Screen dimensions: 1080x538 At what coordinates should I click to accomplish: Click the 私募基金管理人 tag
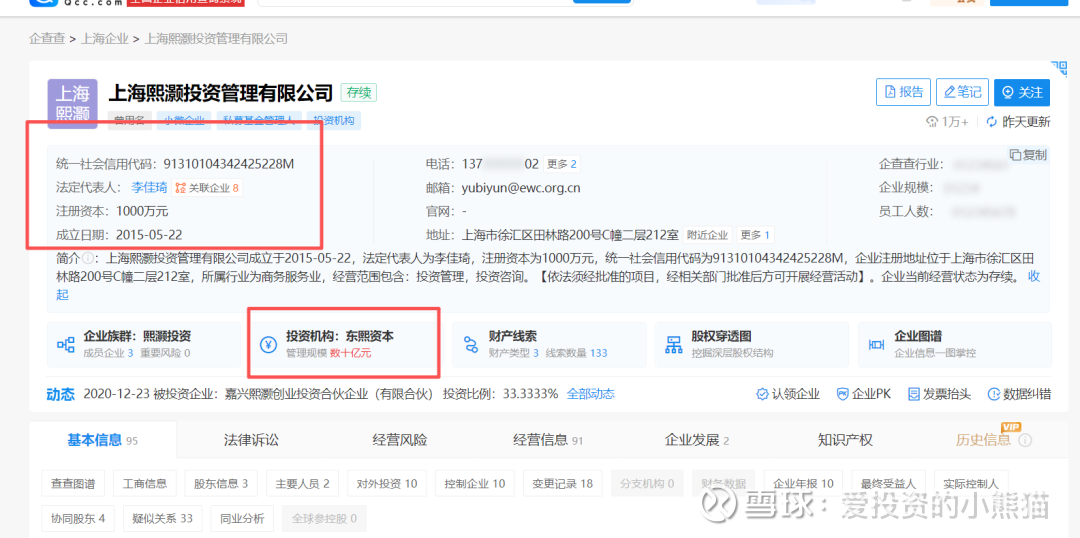258,121
